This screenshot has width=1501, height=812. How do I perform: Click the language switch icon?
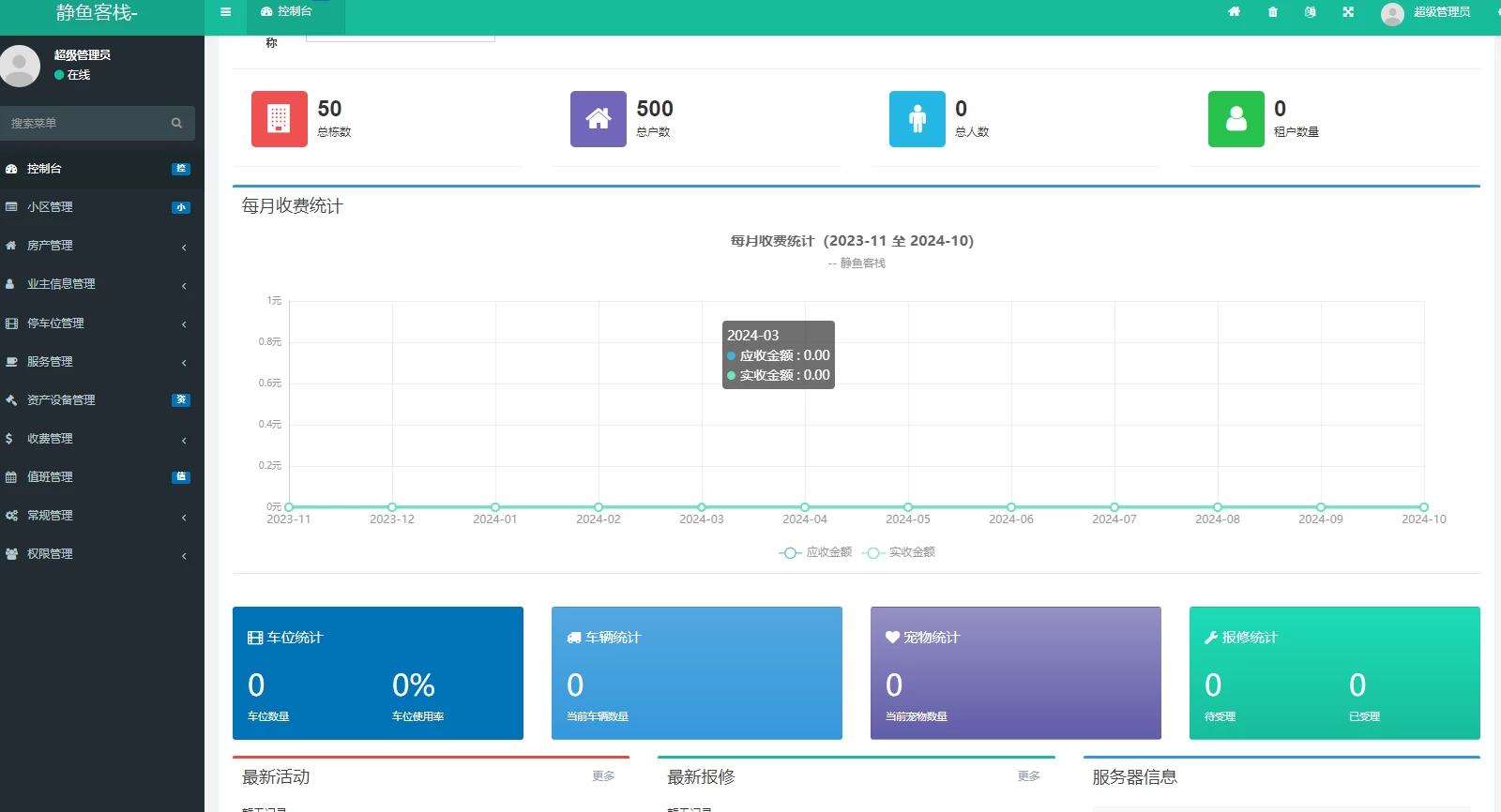pyautogui.click(x=1311, y=12)
